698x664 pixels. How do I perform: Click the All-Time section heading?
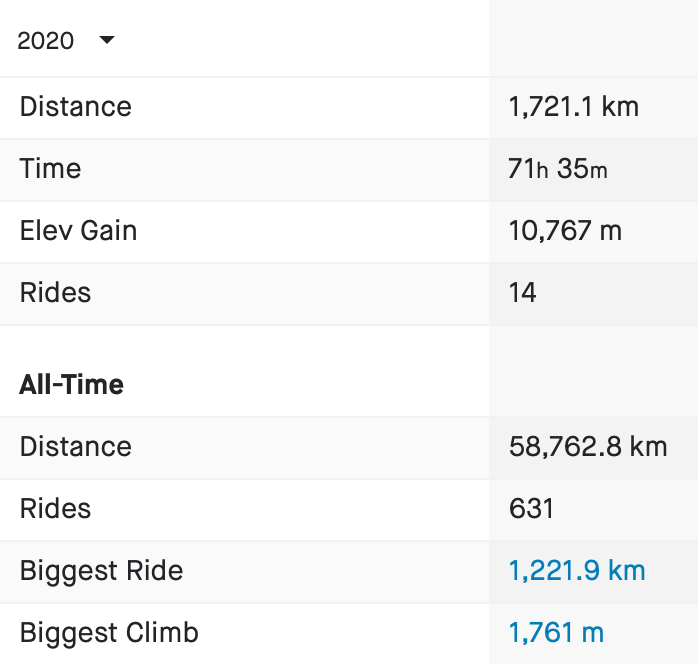pos(71,385)
